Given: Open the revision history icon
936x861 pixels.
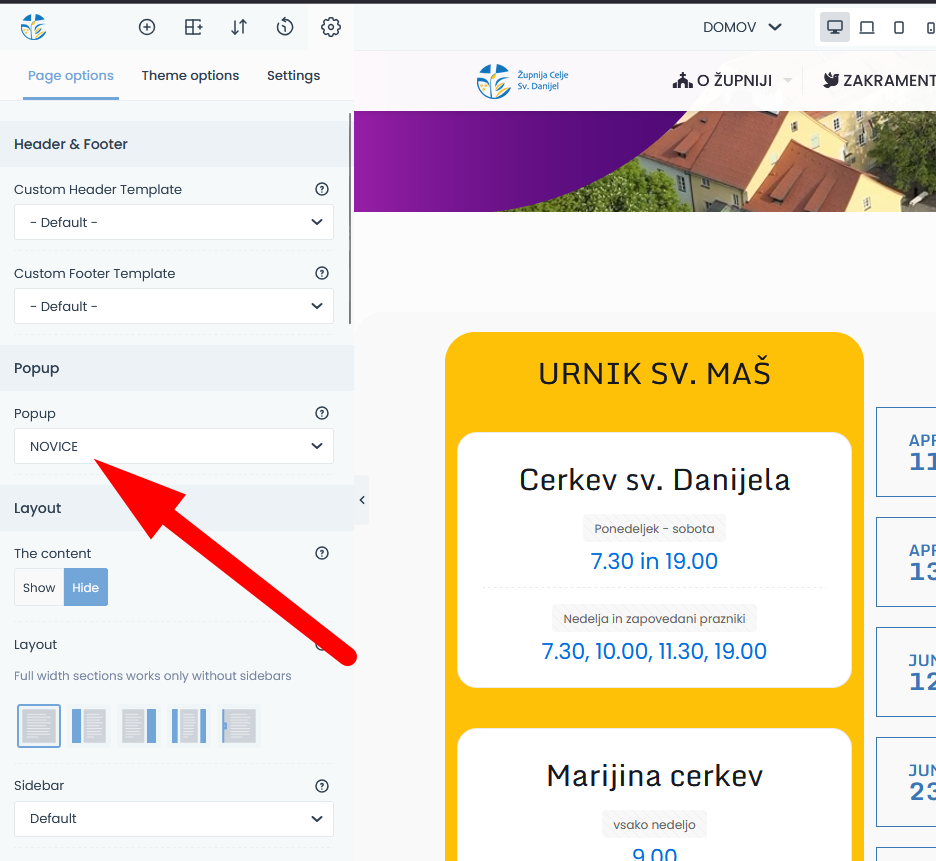Looking at the screenshot, I should [x=285, y=27].
